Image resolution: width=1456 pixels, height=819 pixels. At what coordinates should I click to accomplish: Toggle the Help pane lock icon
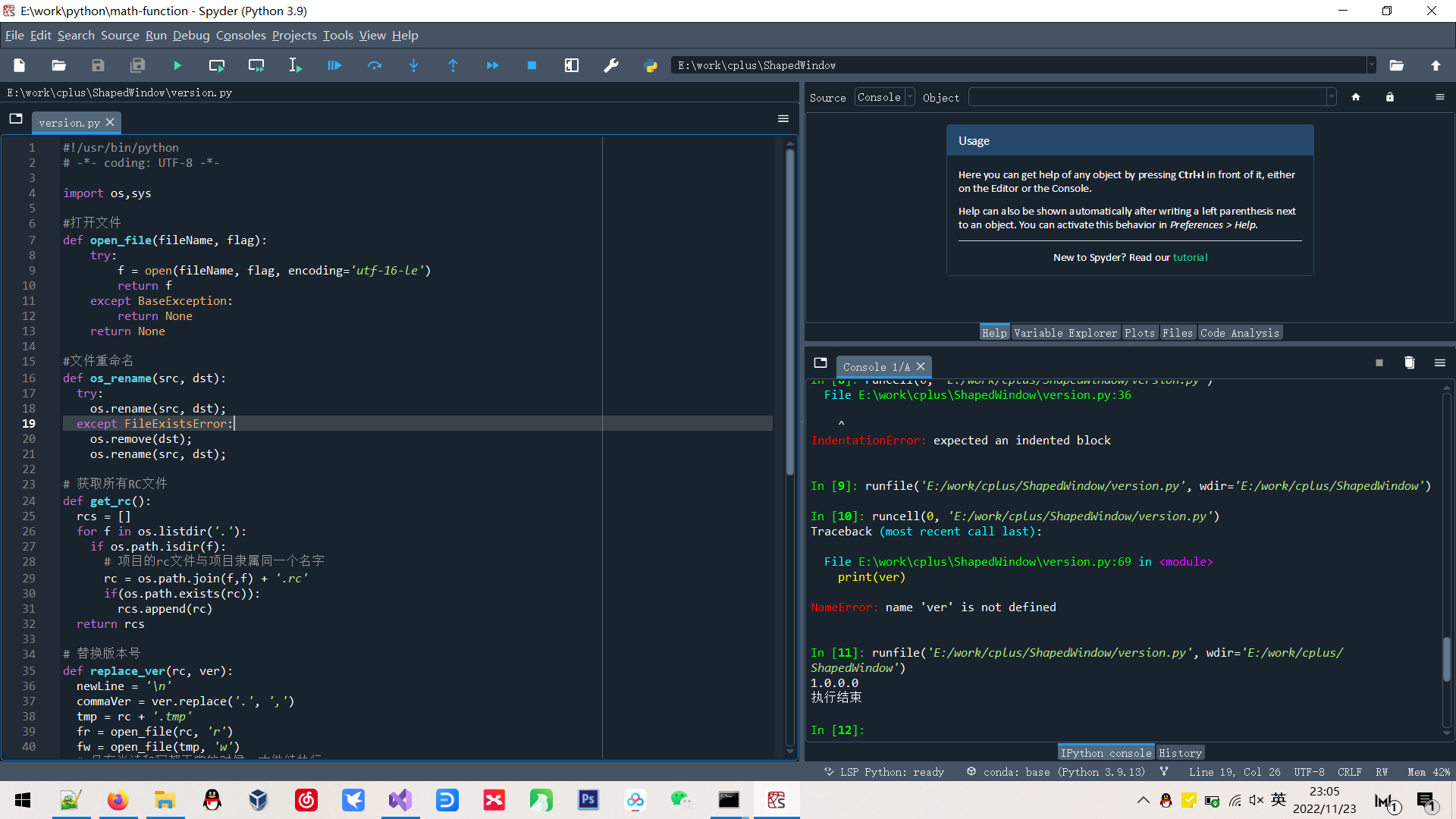tap(1389, 97)
